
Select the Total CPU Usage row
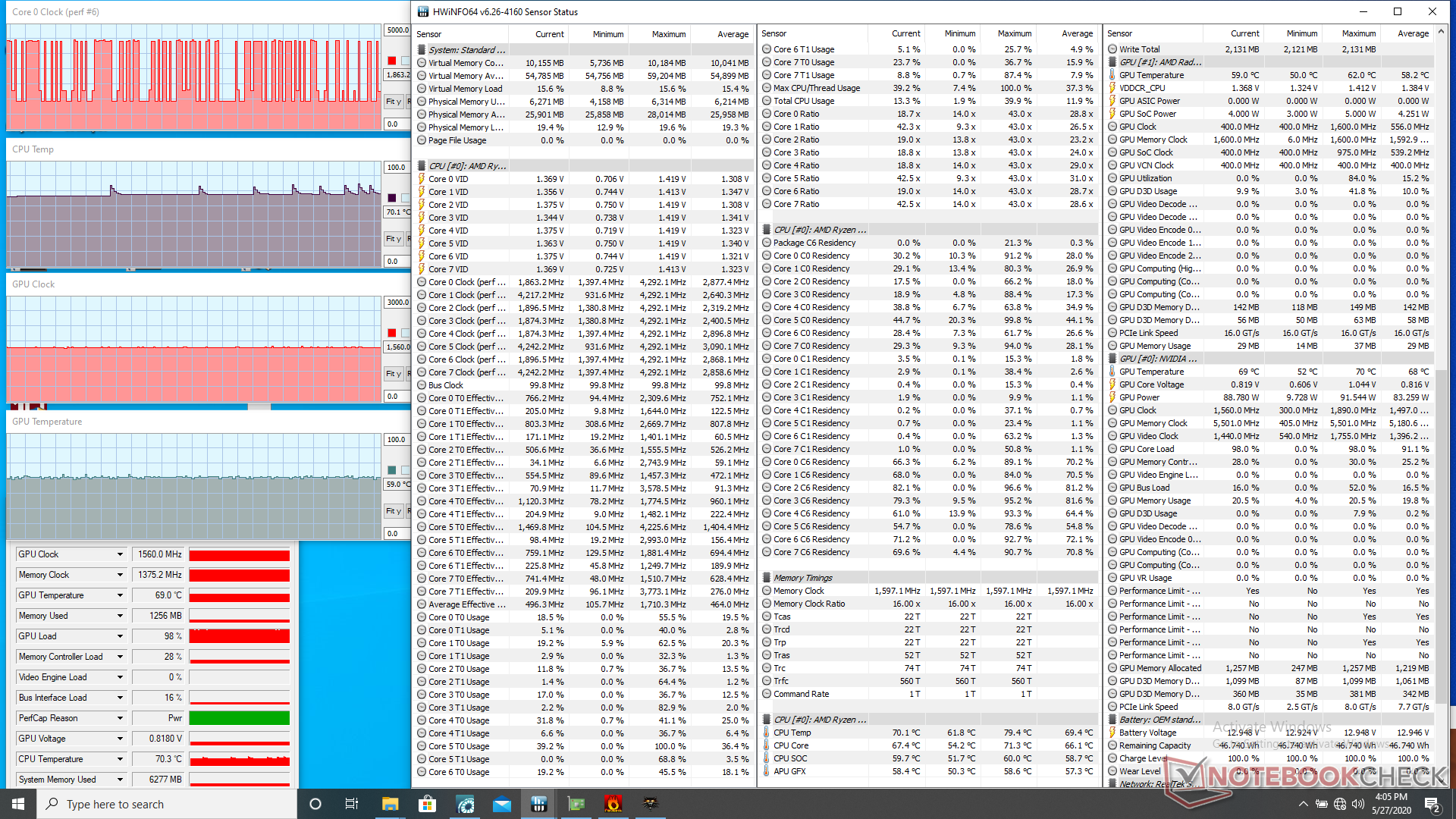(x=803, y=101)
